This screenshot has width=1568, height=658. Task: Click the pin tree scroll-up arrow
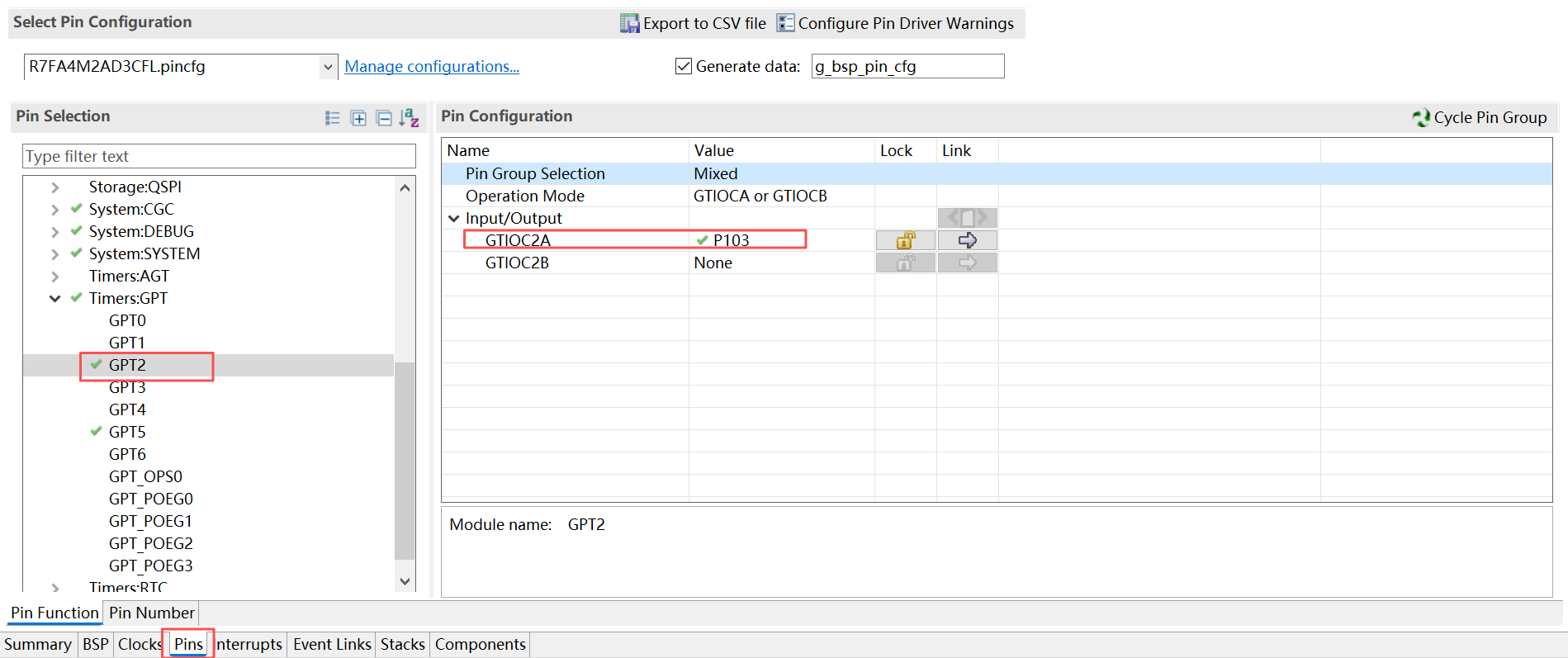(x=405, y=187)
